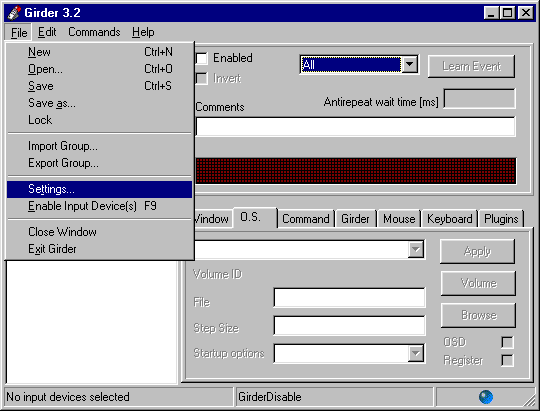Open the File menu
The height and width of the screenshot is (411, 540).
19,32
